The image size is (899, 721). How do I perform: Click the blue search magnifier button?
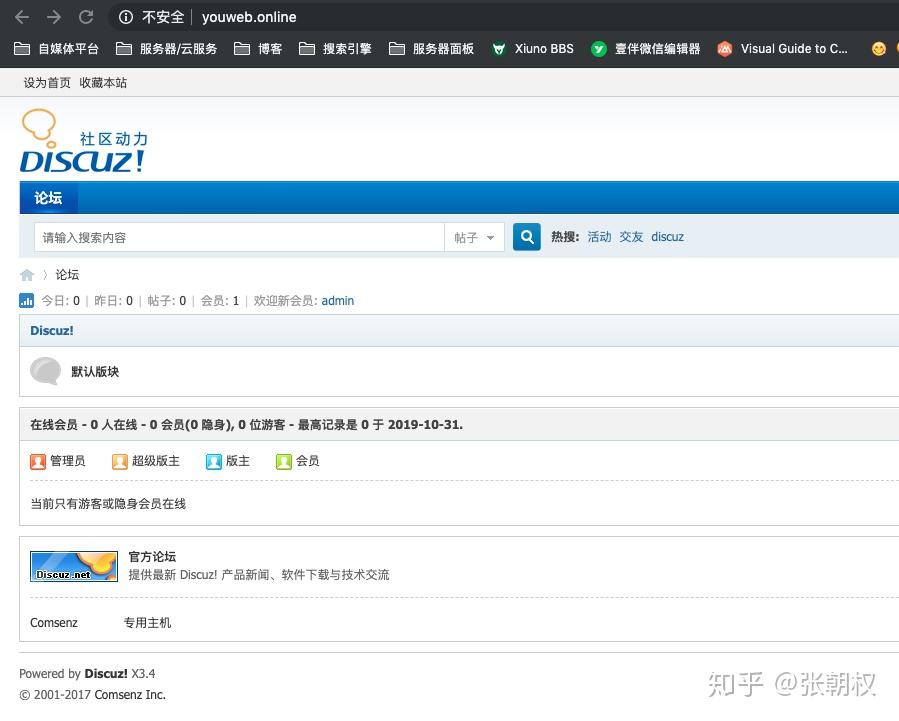[x=526, y=237]
